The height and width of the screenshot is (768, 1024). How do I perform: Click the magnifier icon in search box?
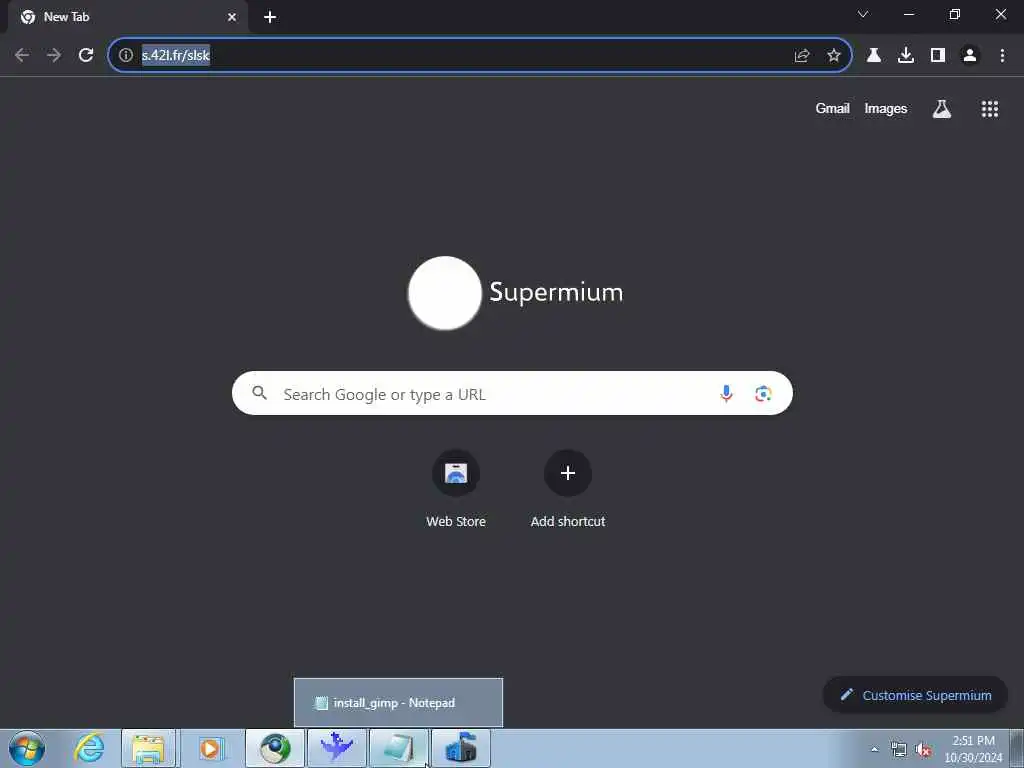(259, 393)
